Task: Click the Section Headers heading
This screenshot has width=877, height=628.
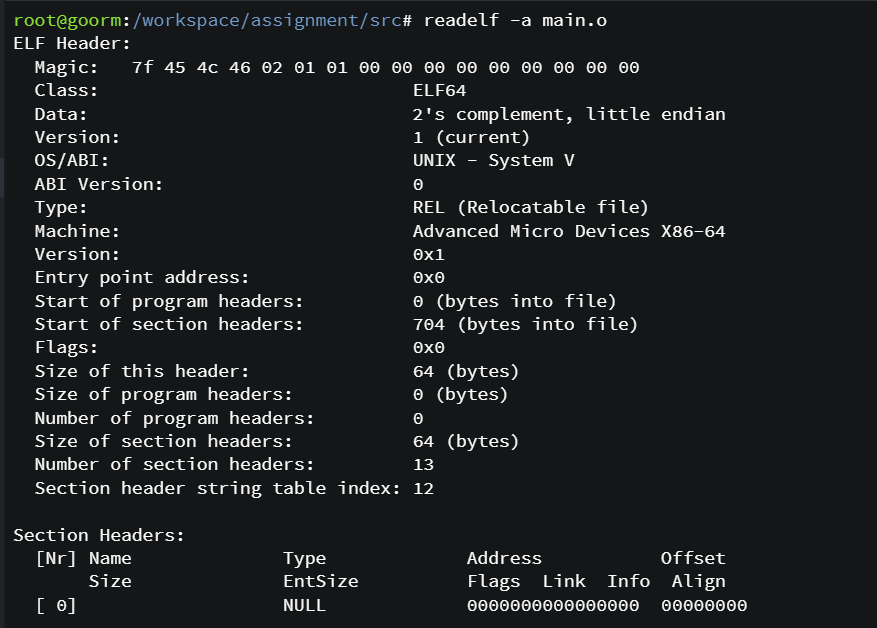Action: pos(99,535)
